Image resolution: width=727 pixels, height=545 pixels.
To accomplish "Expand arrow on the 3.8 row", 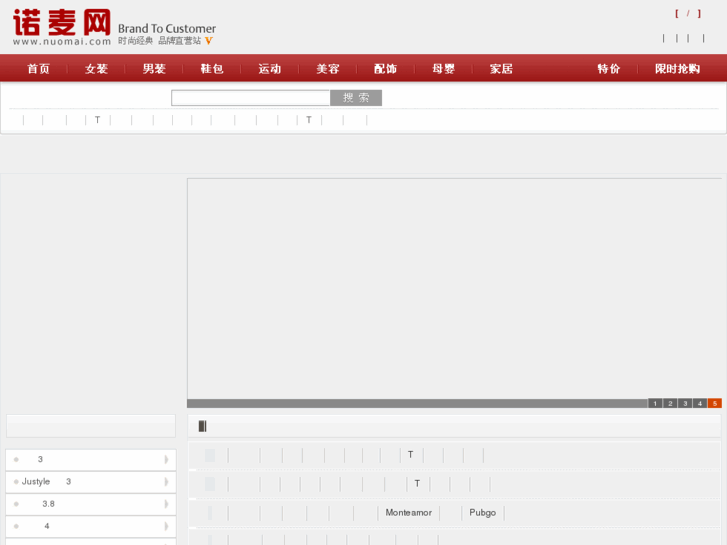I will pos(166,504).
